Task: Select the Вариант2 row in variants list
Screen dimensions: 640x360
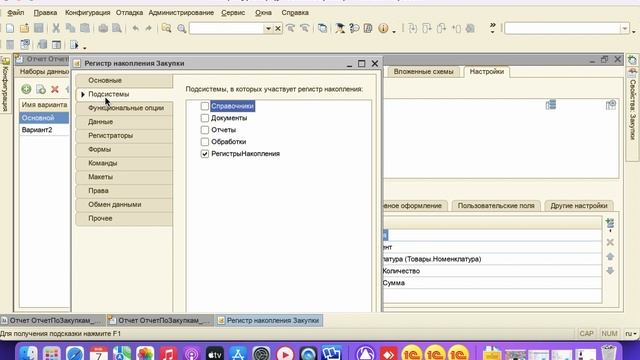Action: click(x=44, y=130)
